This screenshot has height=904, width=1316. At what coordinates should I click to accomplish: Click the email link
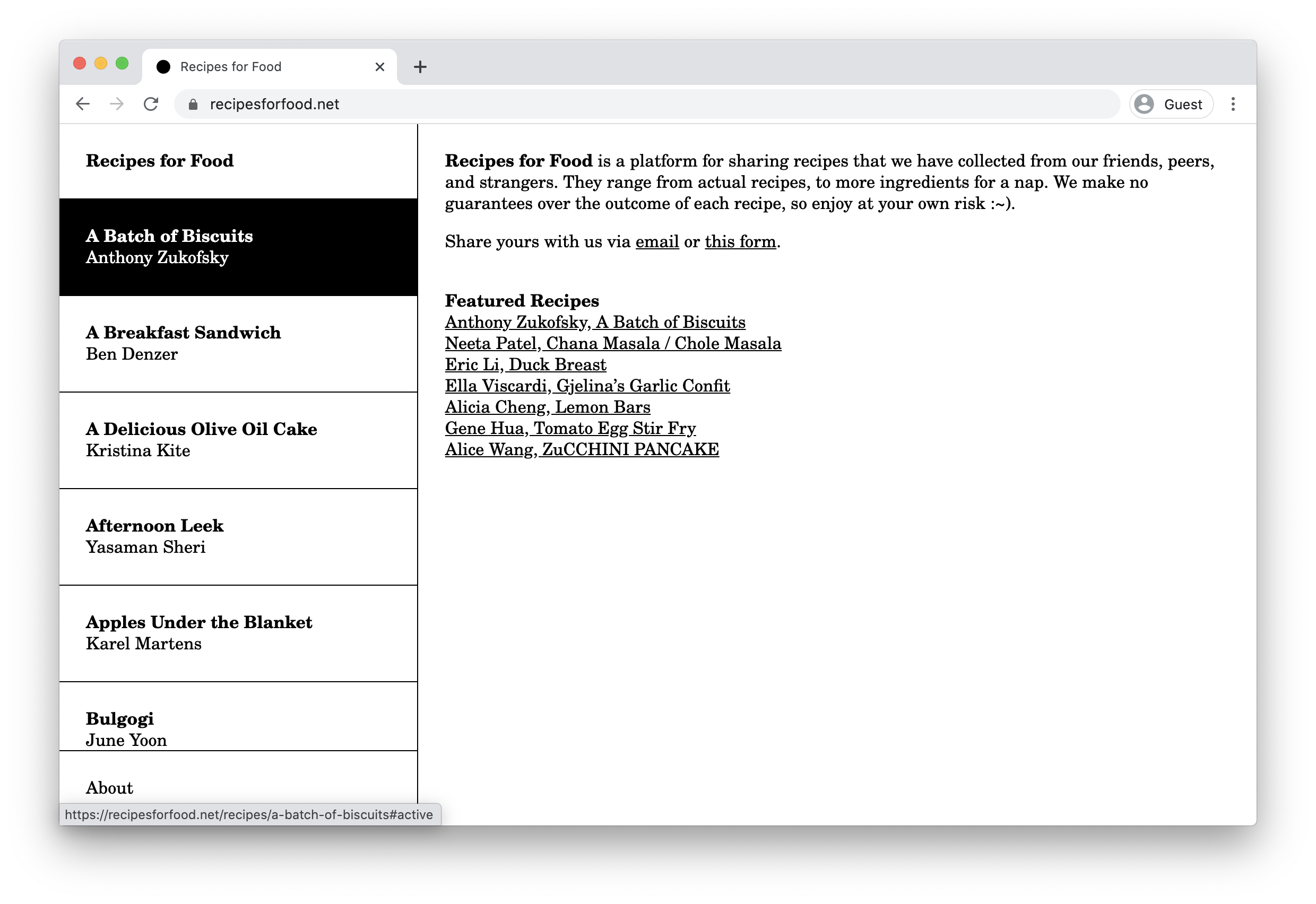[x=657, y=242]
